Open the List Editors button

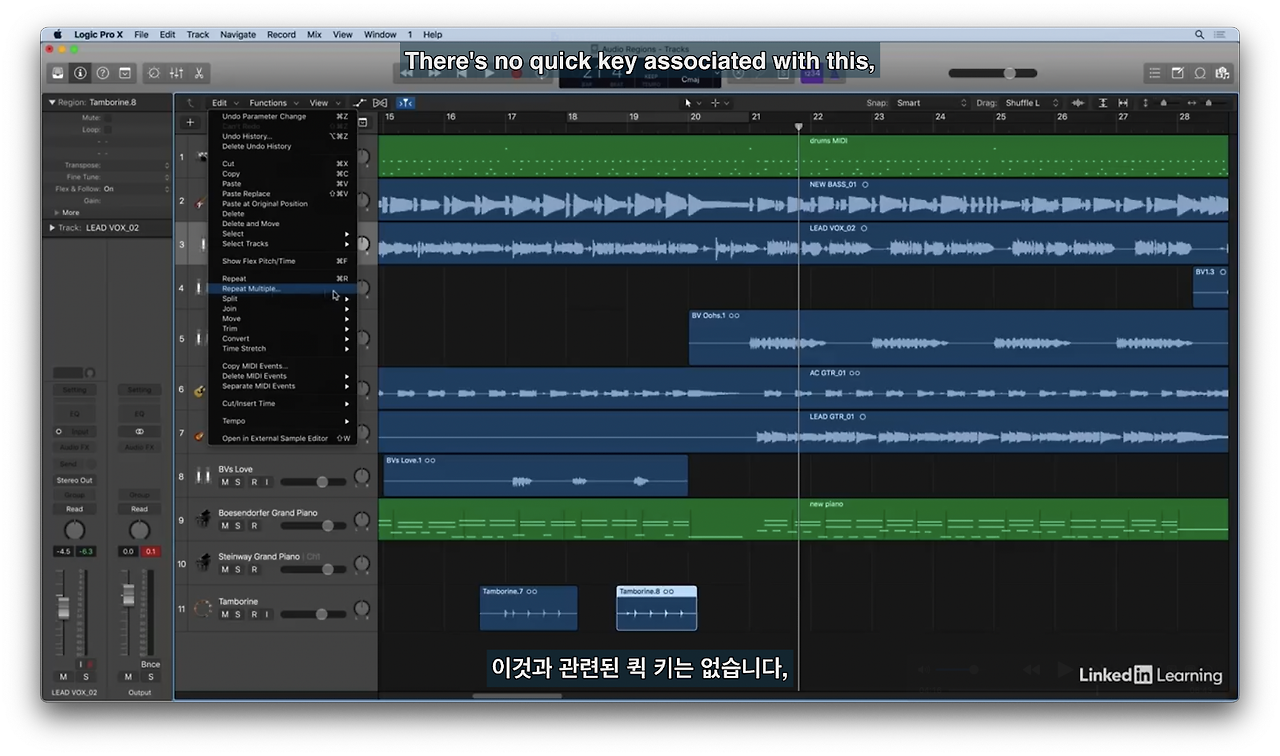(x=1155, y=73)
